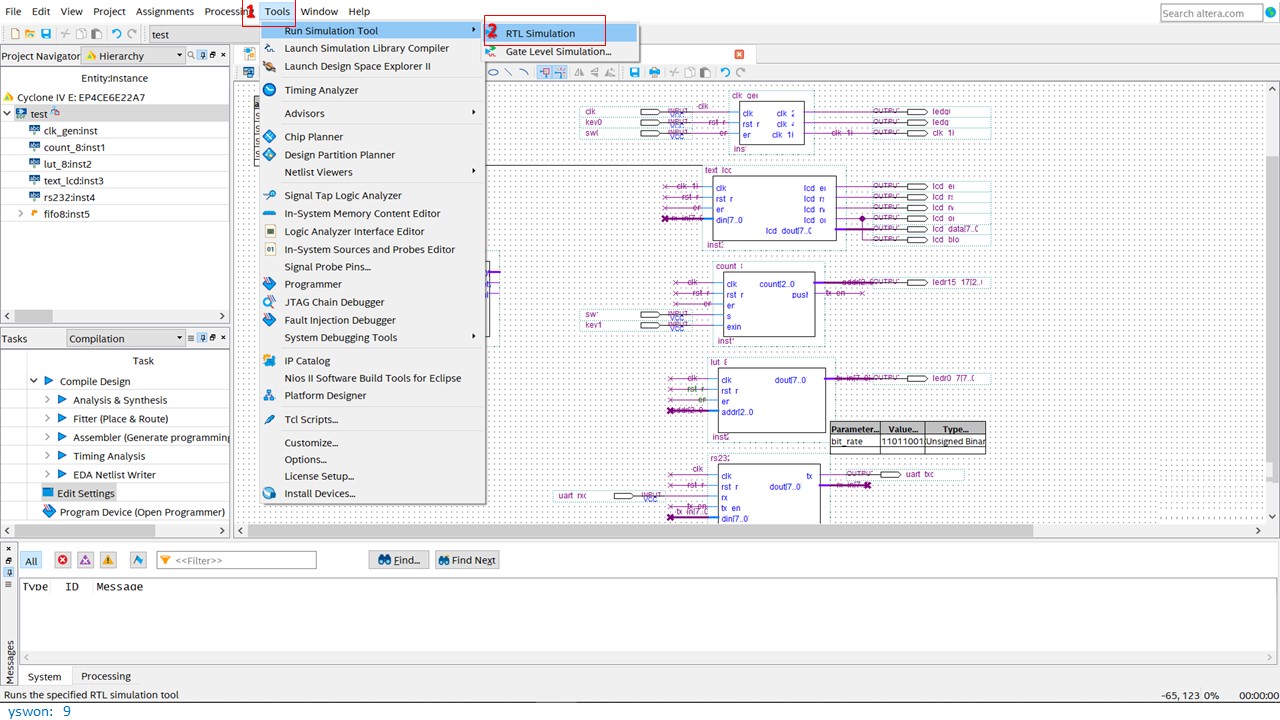Click the Flip Horizontal icon

579,72
